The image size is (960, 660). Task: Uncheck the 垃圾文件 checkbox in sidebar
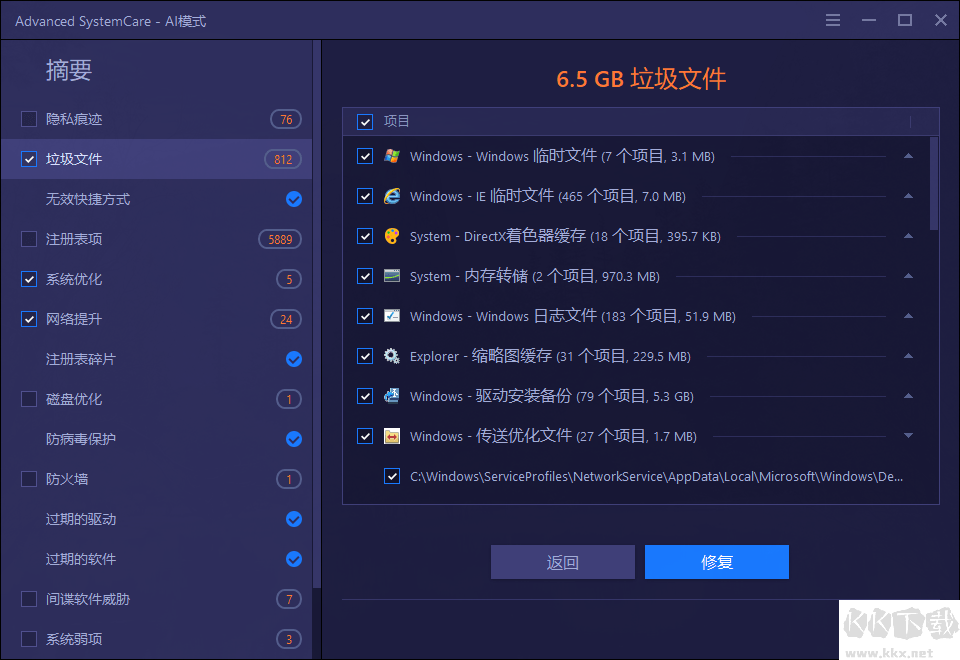coord(29,159)
